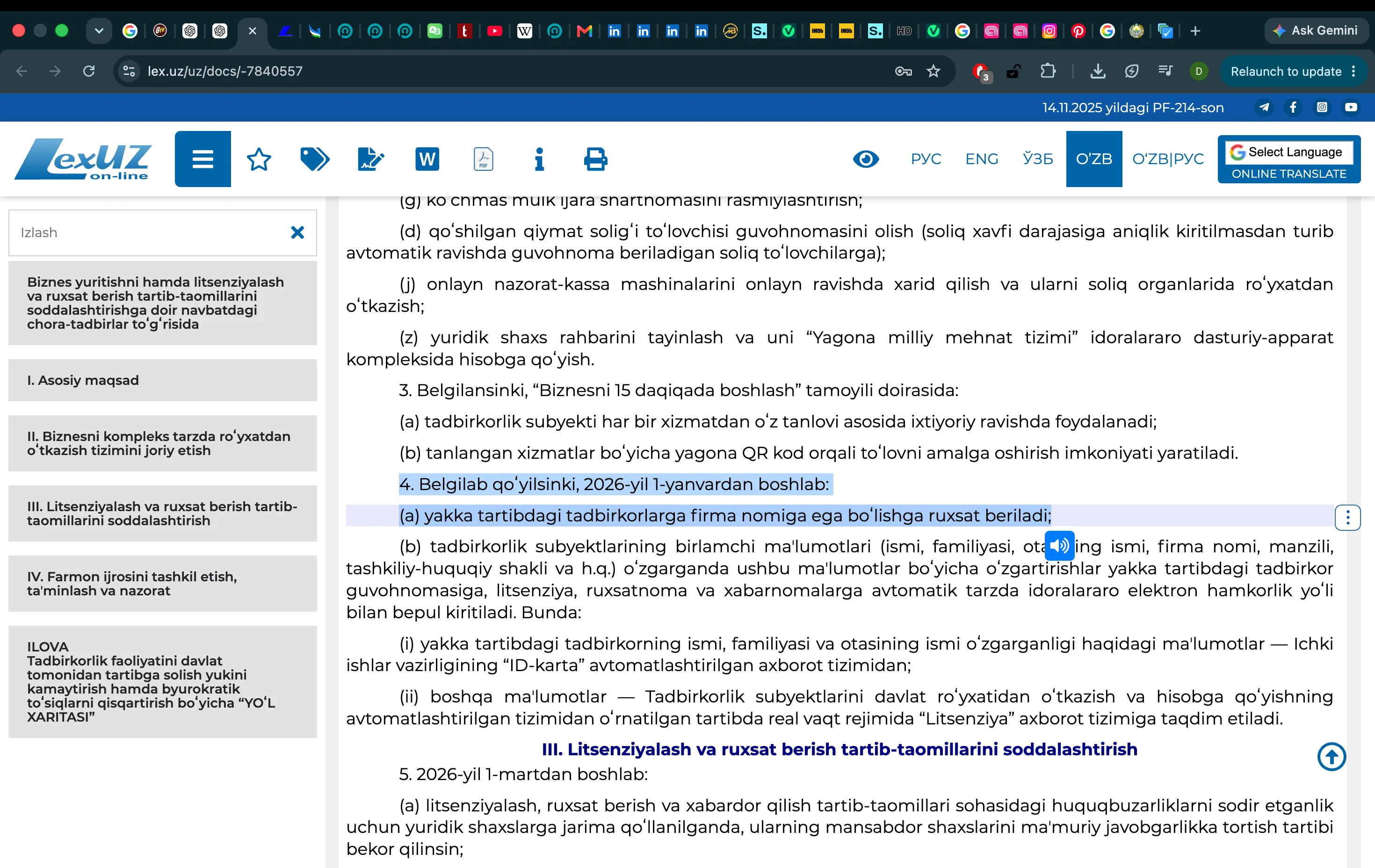1375x868 pixels.
Task: Jump to the ILOVA section
Action: (163, 682)
